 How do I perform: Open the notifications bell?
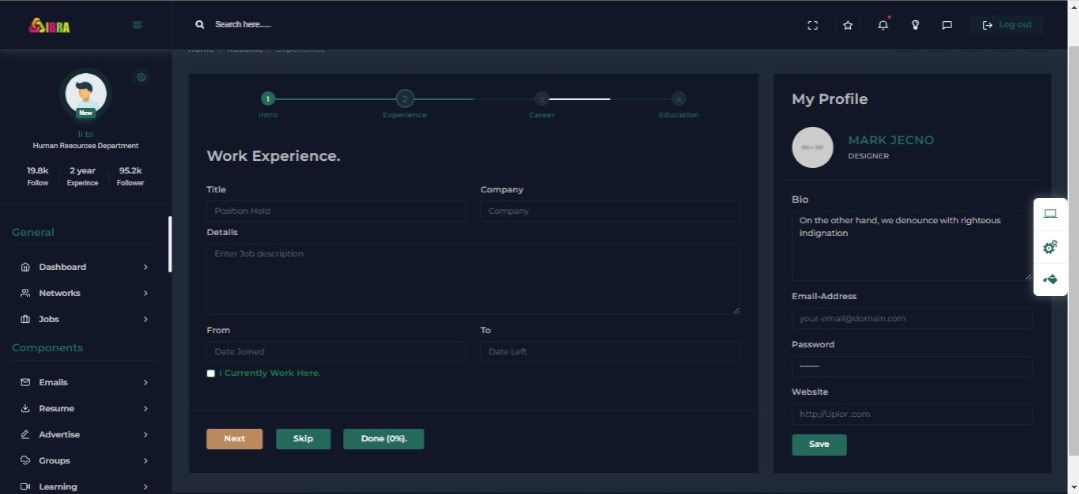(883, 25)
